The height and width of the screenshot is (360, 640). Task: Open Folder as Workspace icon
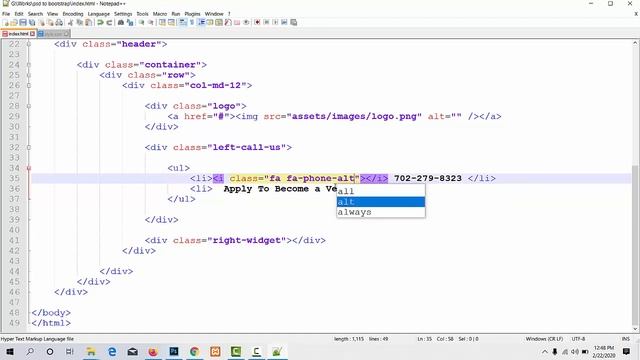pos(237,22)
